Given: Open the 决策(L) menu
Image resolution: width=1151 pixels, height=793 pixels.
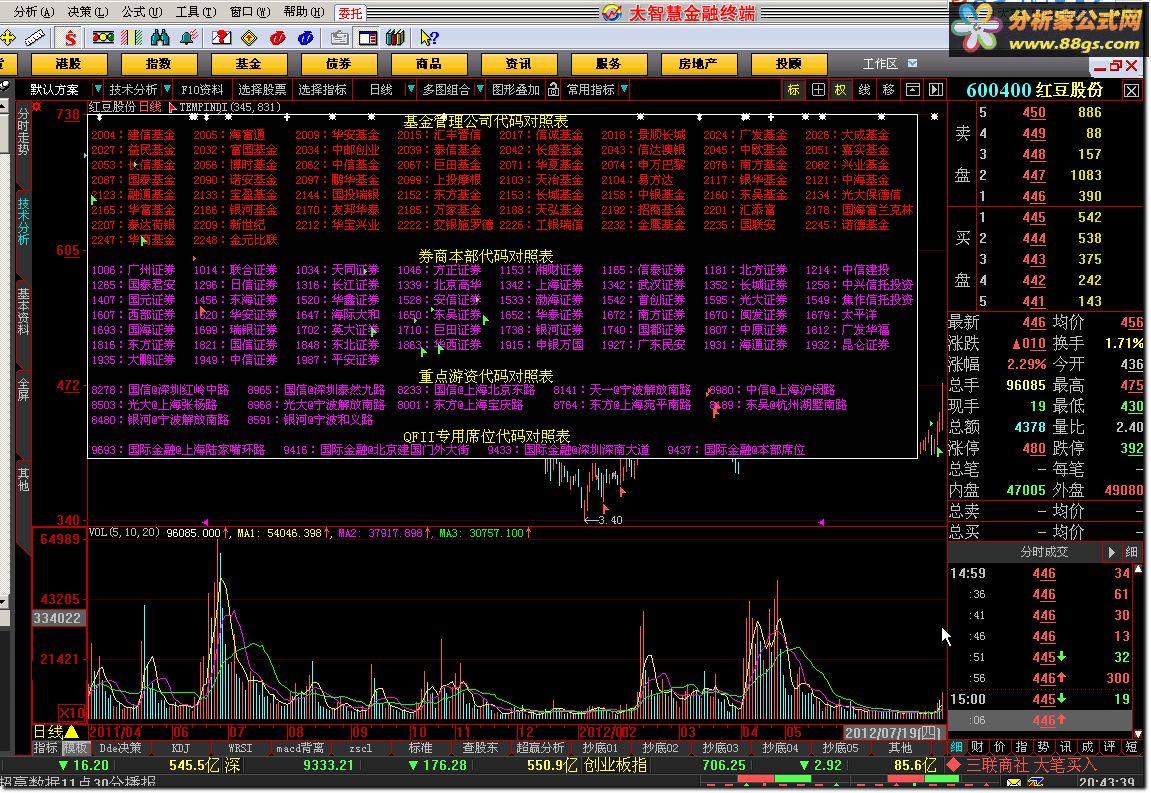Looking at the screenshot, I should click(x=87, y=12).
